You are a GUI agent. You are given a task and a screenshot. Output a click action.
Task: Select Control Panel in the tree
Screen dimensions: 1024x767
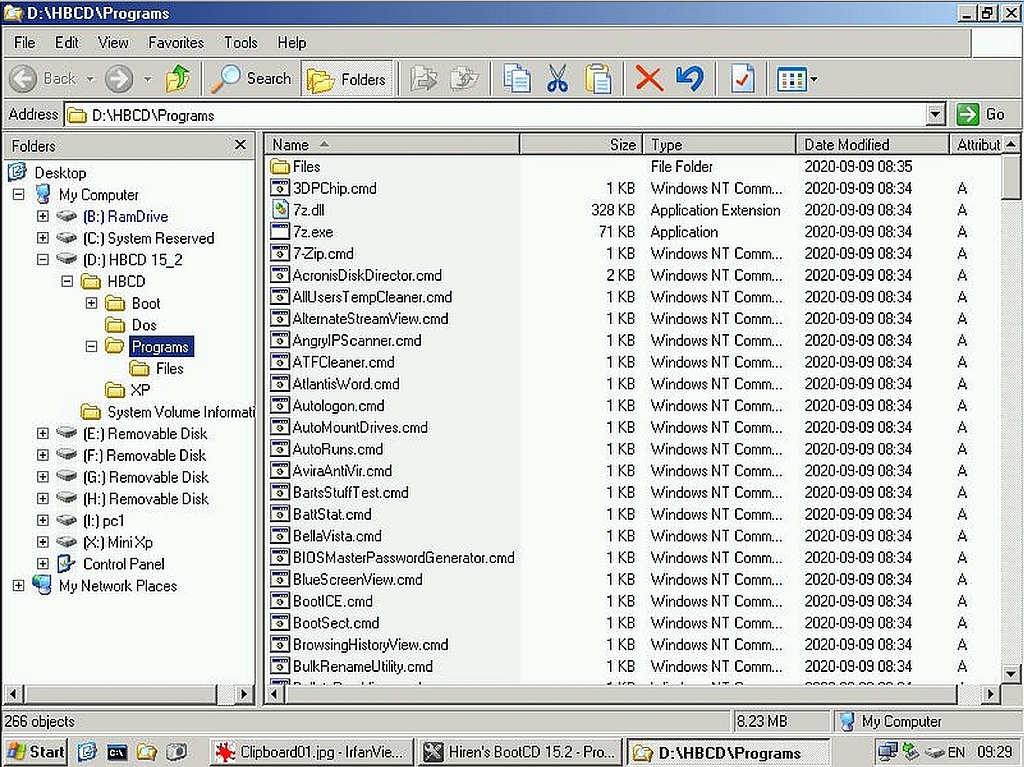[x=123, y=564]
